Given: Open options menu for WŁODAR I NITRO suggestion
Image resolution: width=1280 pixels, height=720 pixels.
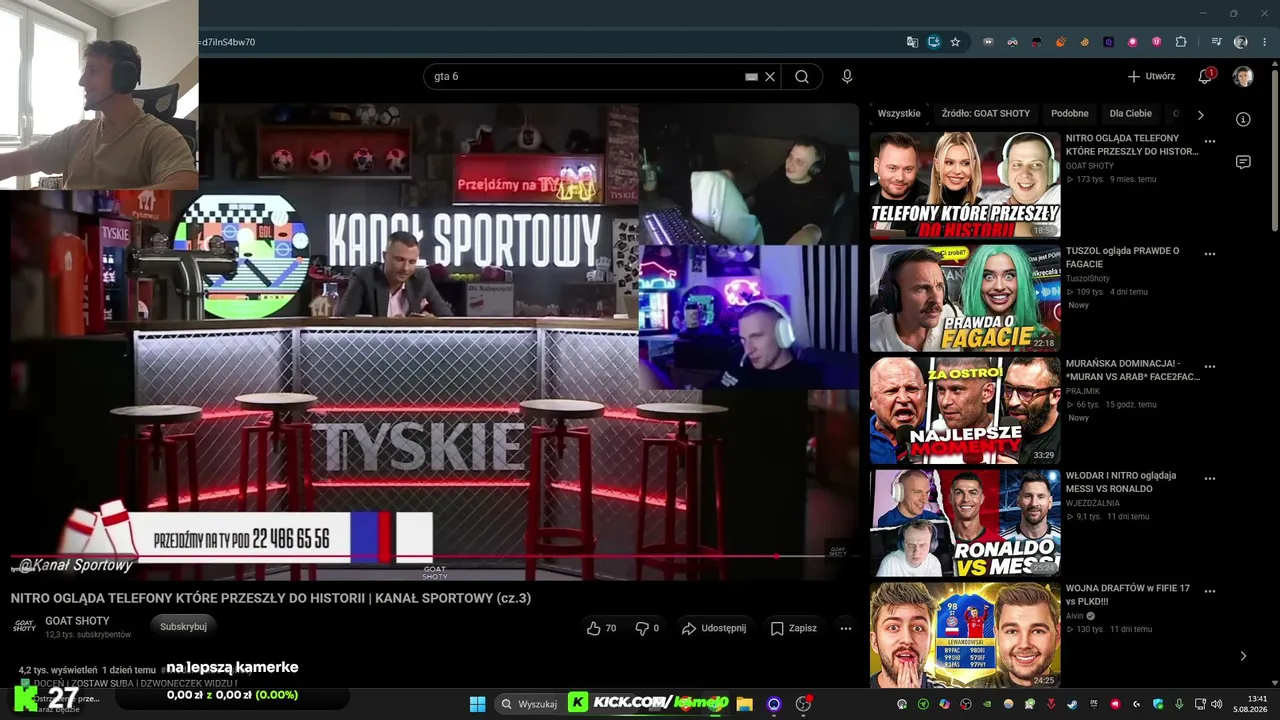Looking at the screenshot, I should point(1210,479).
